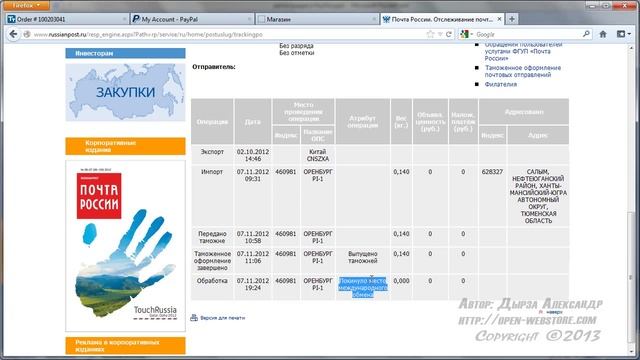
Task: Click the Версия для печати link
Action: [223, 318]
